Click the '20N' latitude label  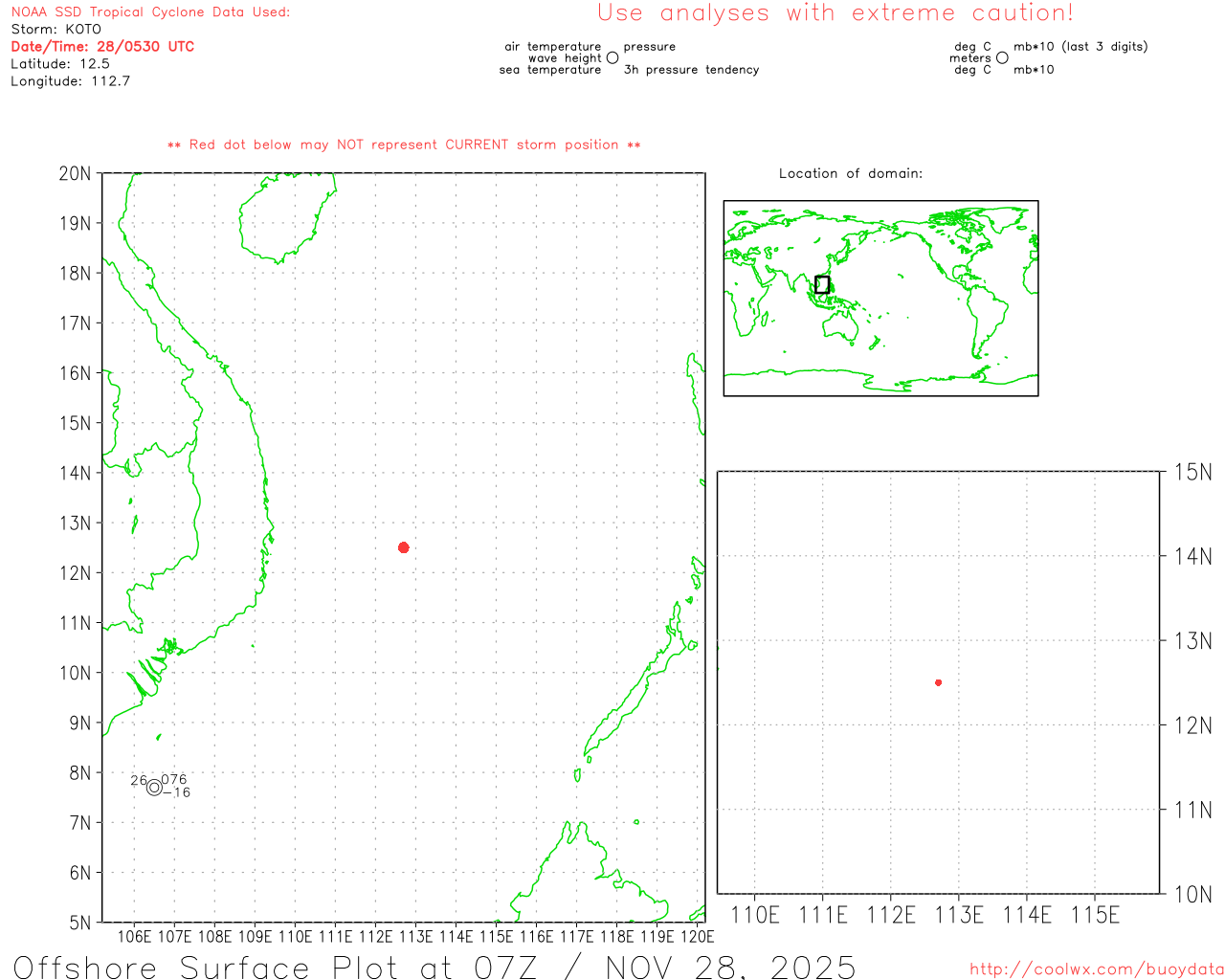click(x=75, y=173)
